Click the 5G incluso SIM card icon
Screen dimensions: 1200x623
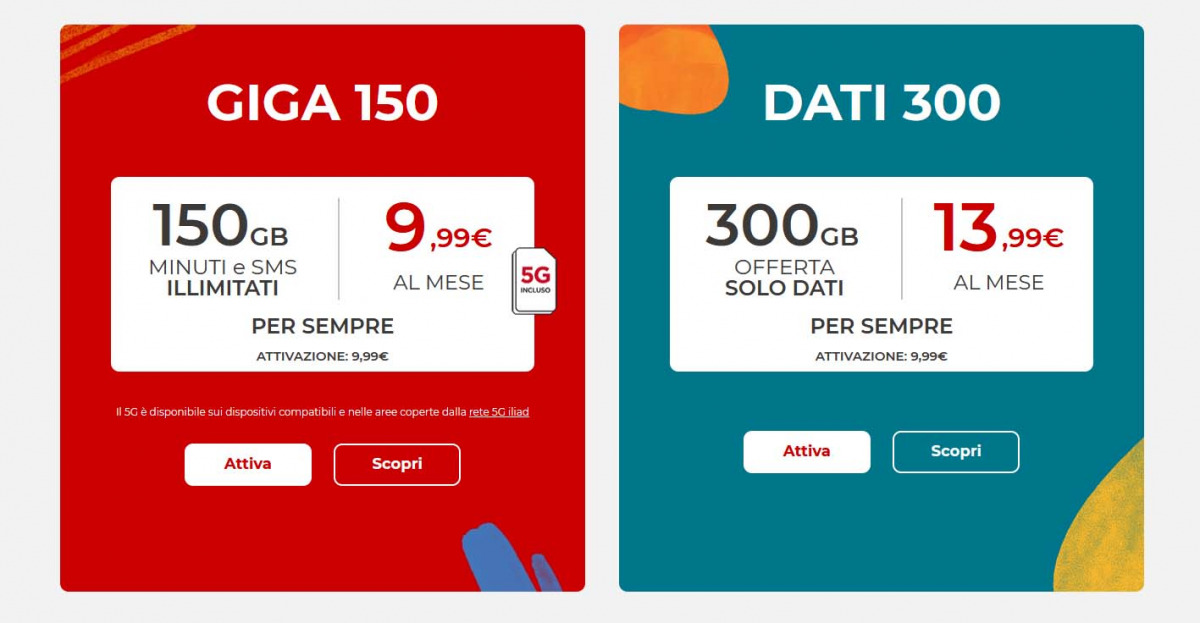534,281
